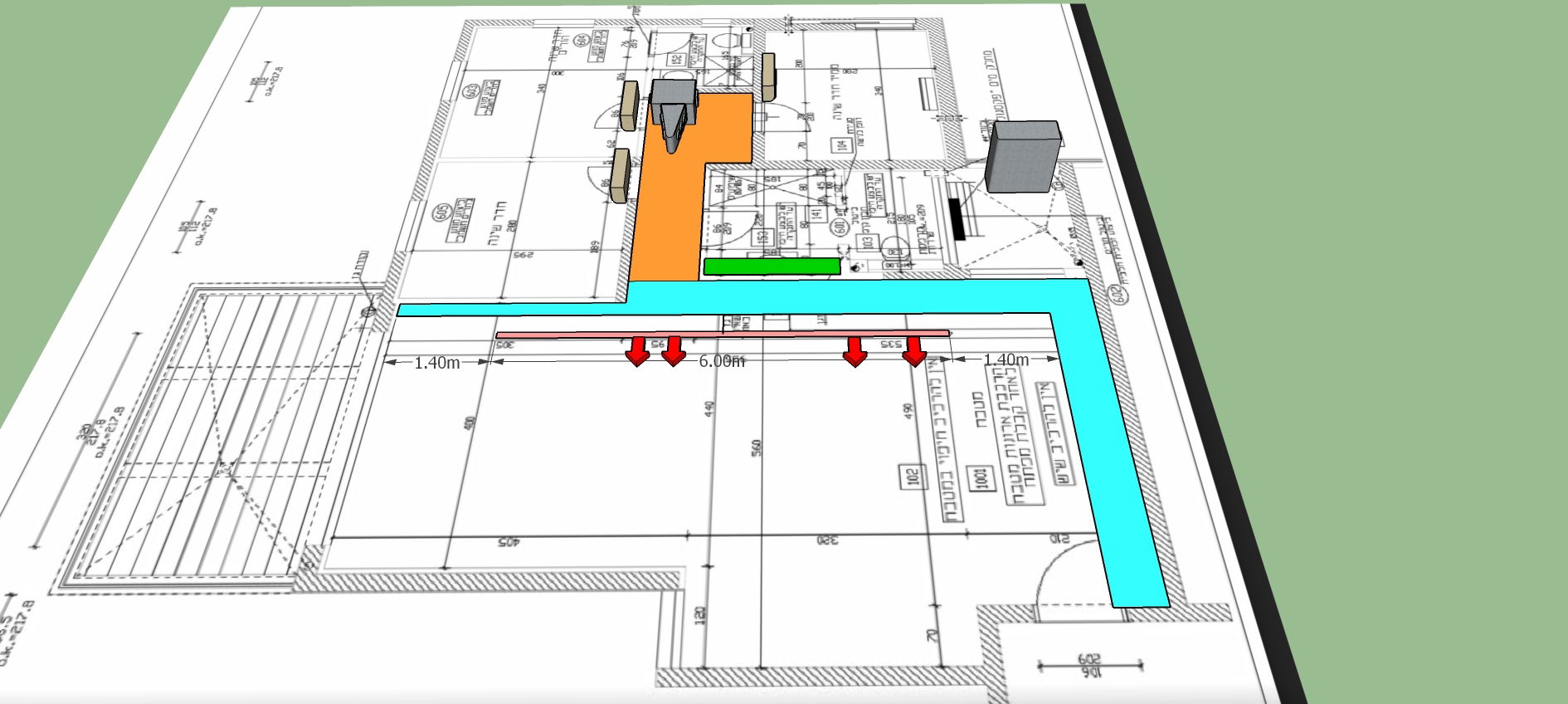Click the 405 horizontal dimension text
Screen dimensions: 1568x704
pos(507,542)
